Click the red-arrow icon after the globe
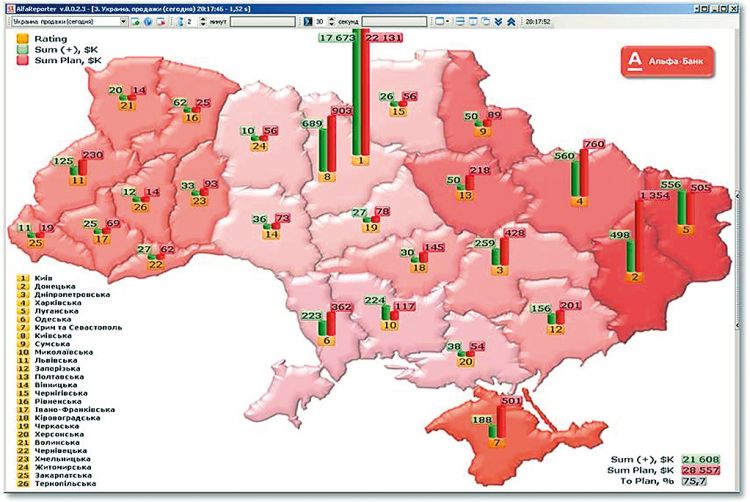The width and height of the screenshot is (750, 502). (159, 20)
